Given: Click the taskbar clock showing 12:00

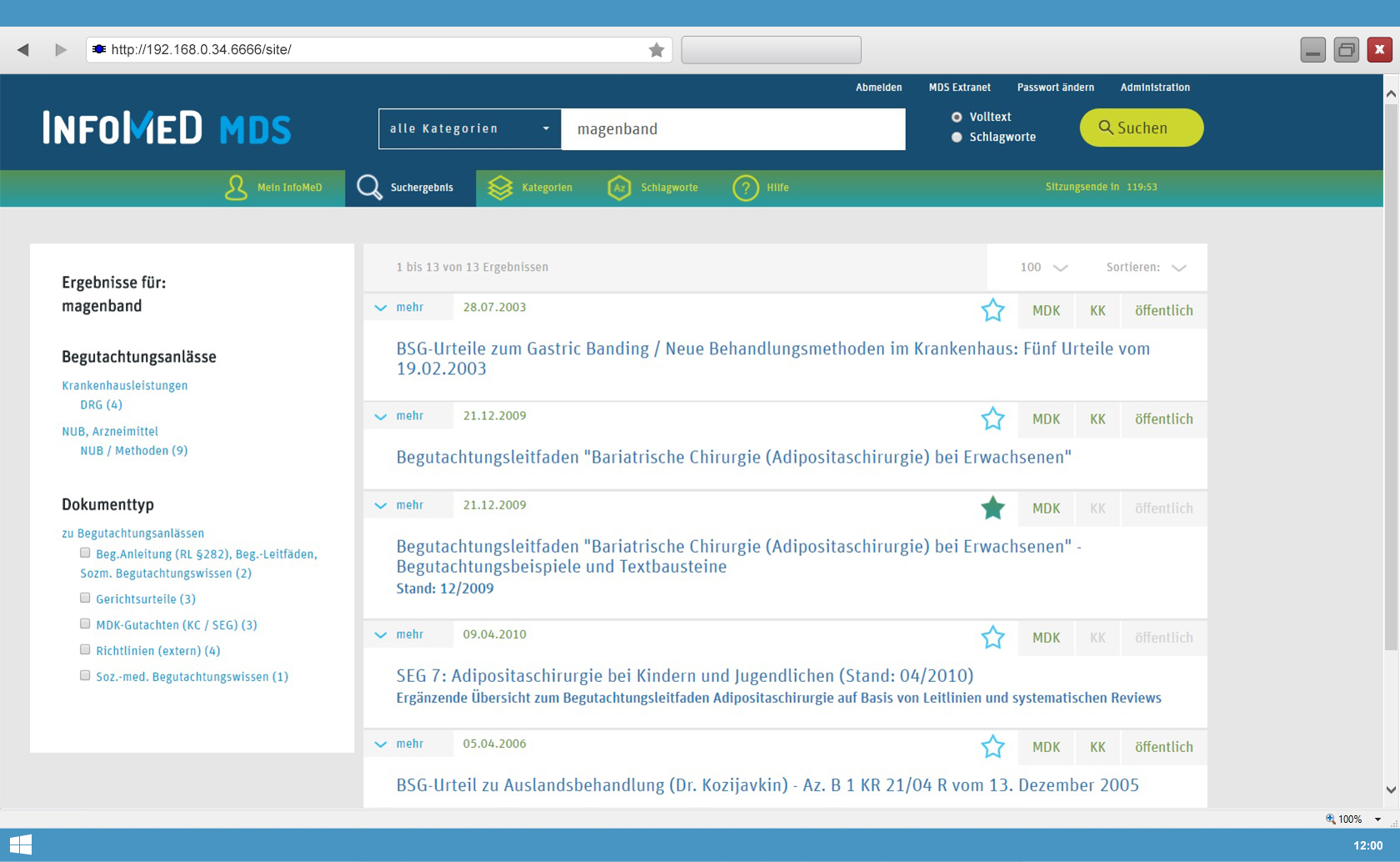Looking at the screenshot, I should [1368, 845].
